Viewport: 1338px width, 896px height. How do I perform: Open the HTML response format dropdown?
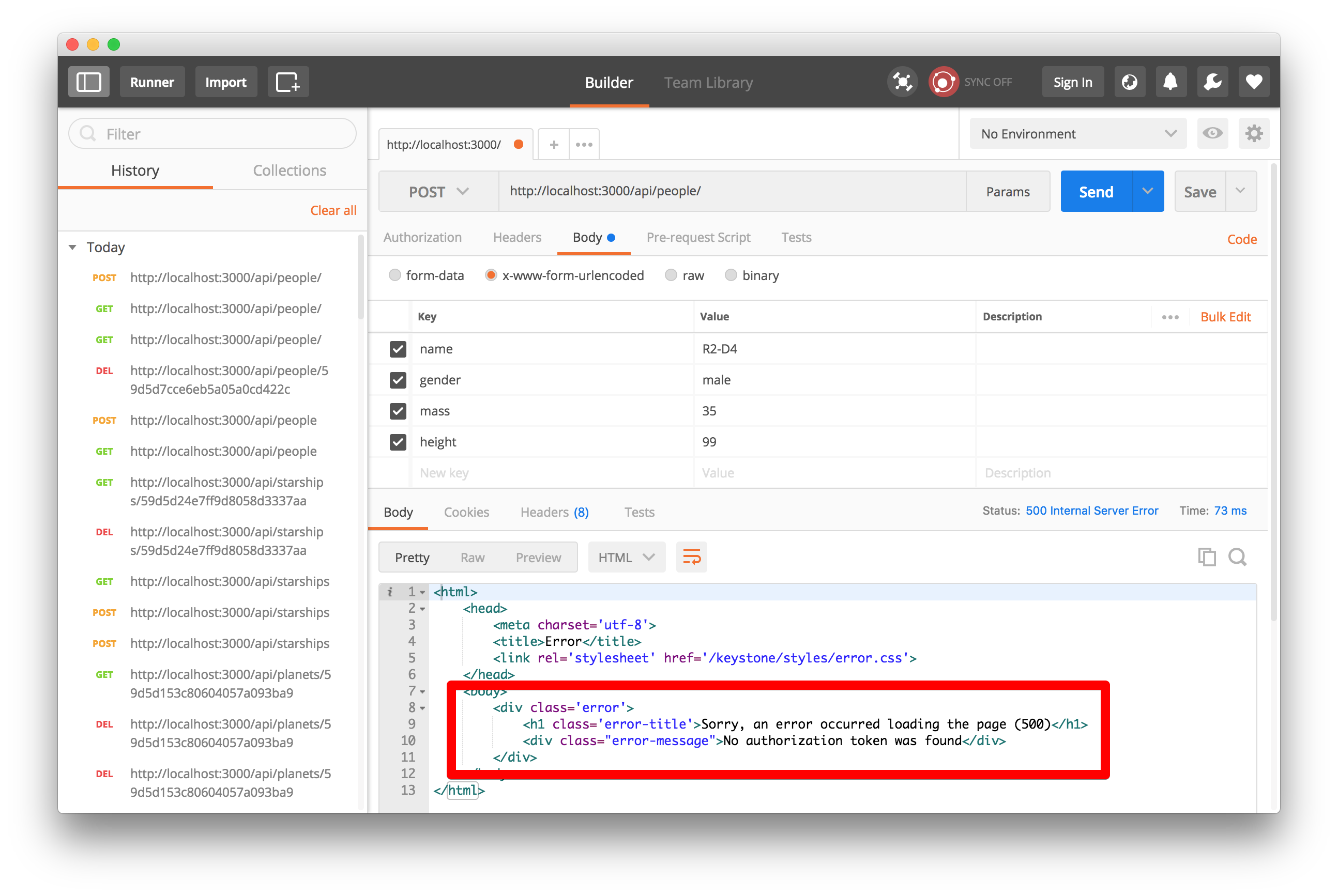626,557
